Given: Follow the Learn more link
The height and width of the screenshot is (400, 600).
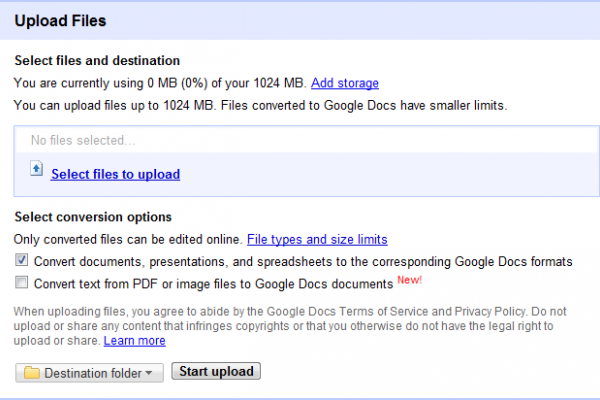Looking at the screenshot, I should click(135, 341).
